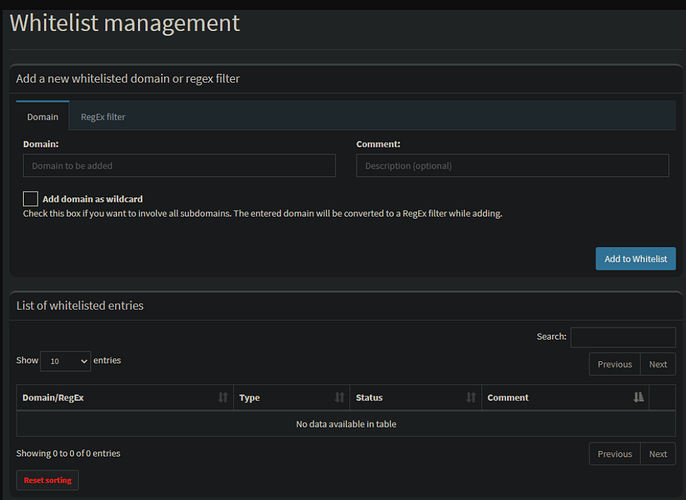Click Next above the entries table
This screenshot has height=500, width=686.
[657, 365]
